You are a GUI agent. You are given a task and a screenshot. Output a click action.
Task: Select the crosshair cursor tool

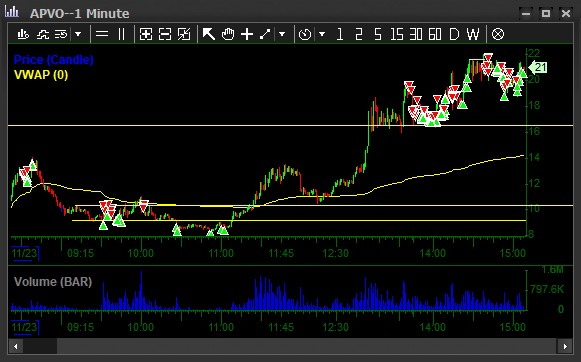tap(247, 34)
